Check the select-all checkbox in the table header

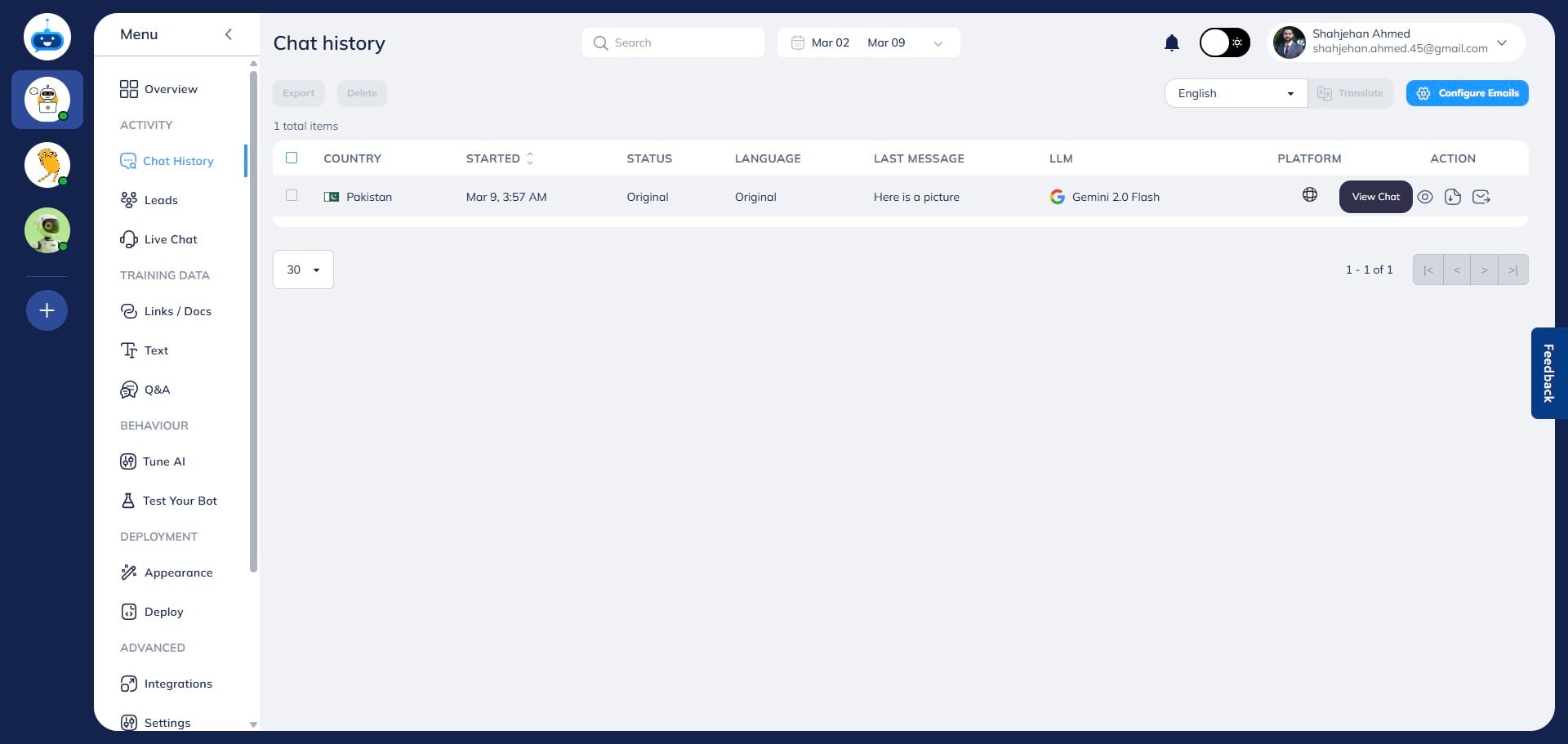pos(292,158)
